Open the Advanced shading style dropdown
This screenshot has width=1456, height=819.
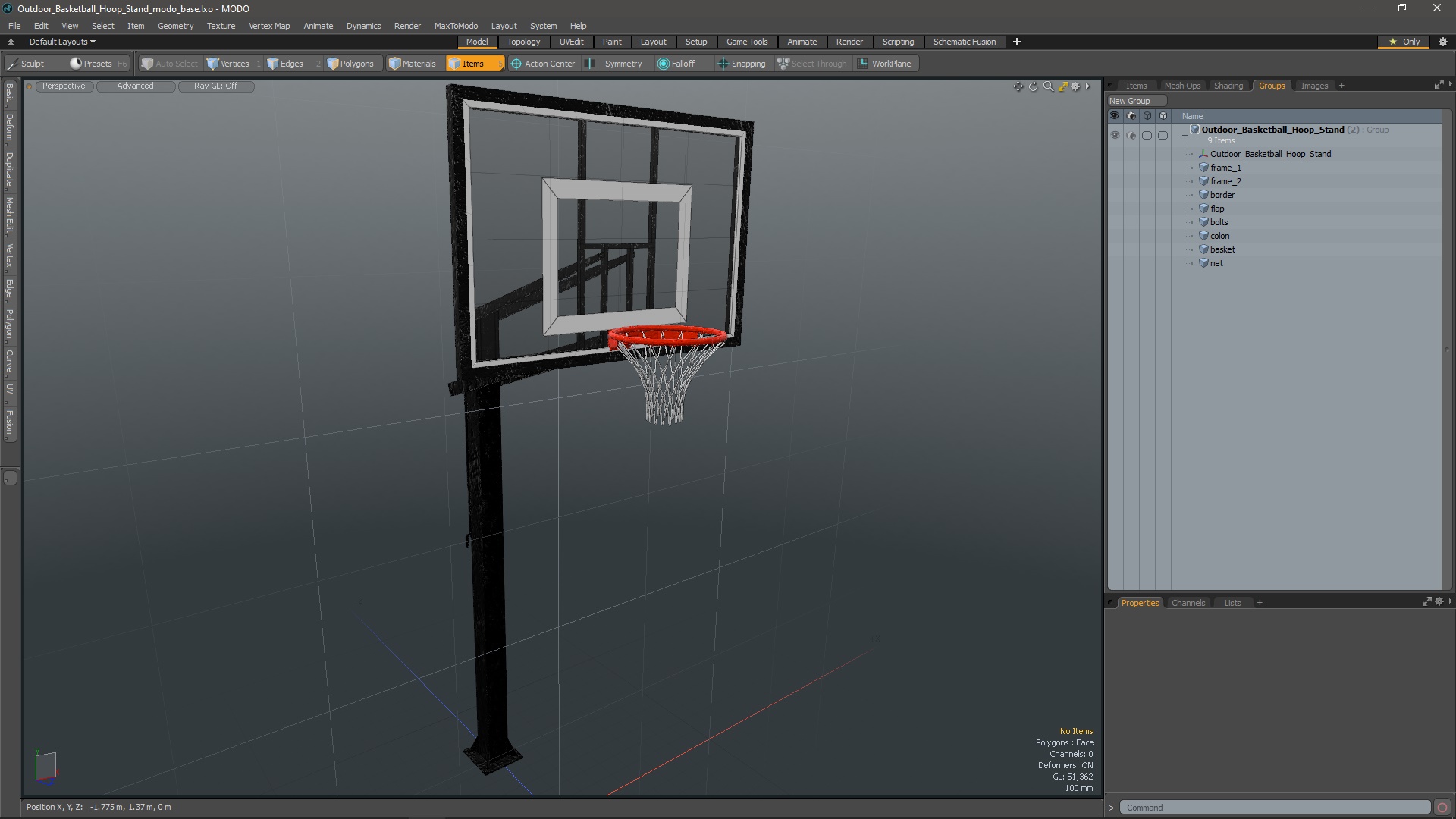[x=135, y=86]
